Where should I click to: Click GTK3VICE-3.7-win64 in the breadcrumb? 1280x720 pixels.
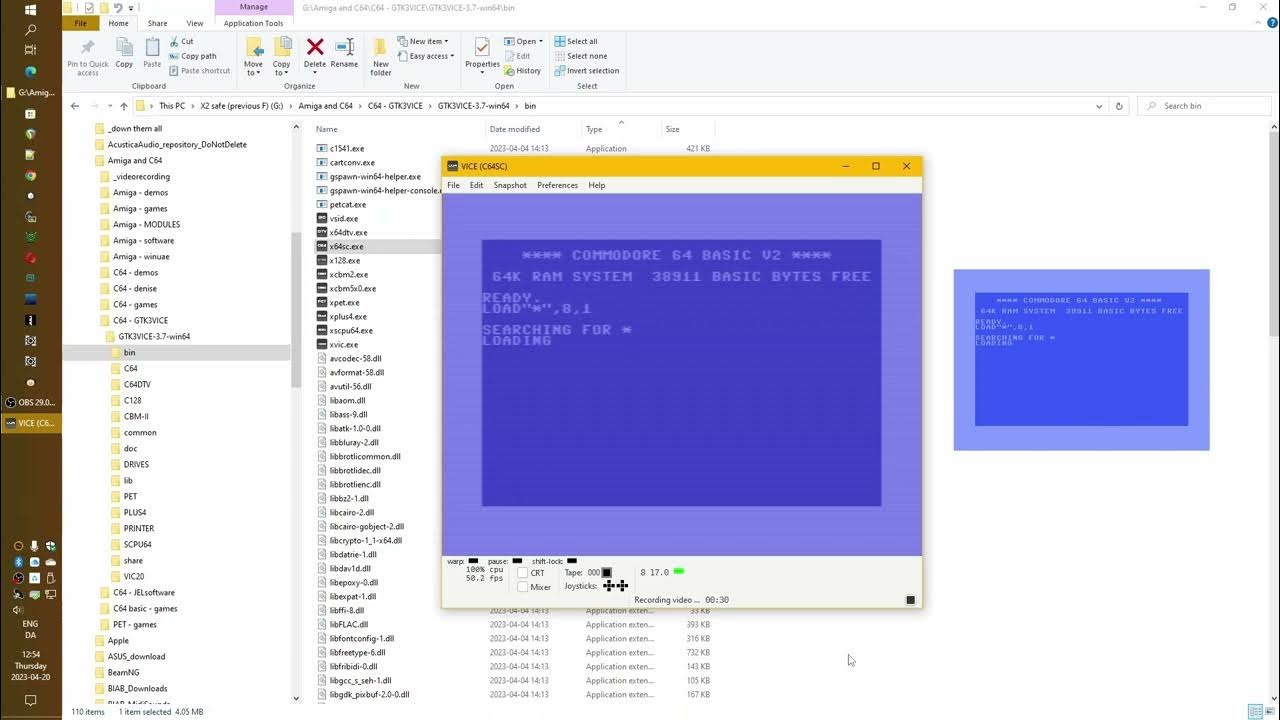(473, 106)
